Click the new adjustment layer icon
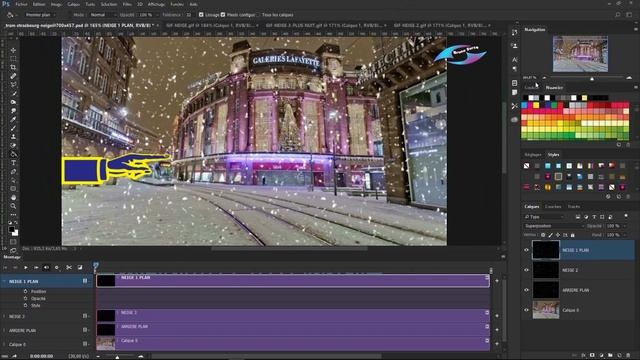This screenshot has width=640, height=360. pos(601,356)
